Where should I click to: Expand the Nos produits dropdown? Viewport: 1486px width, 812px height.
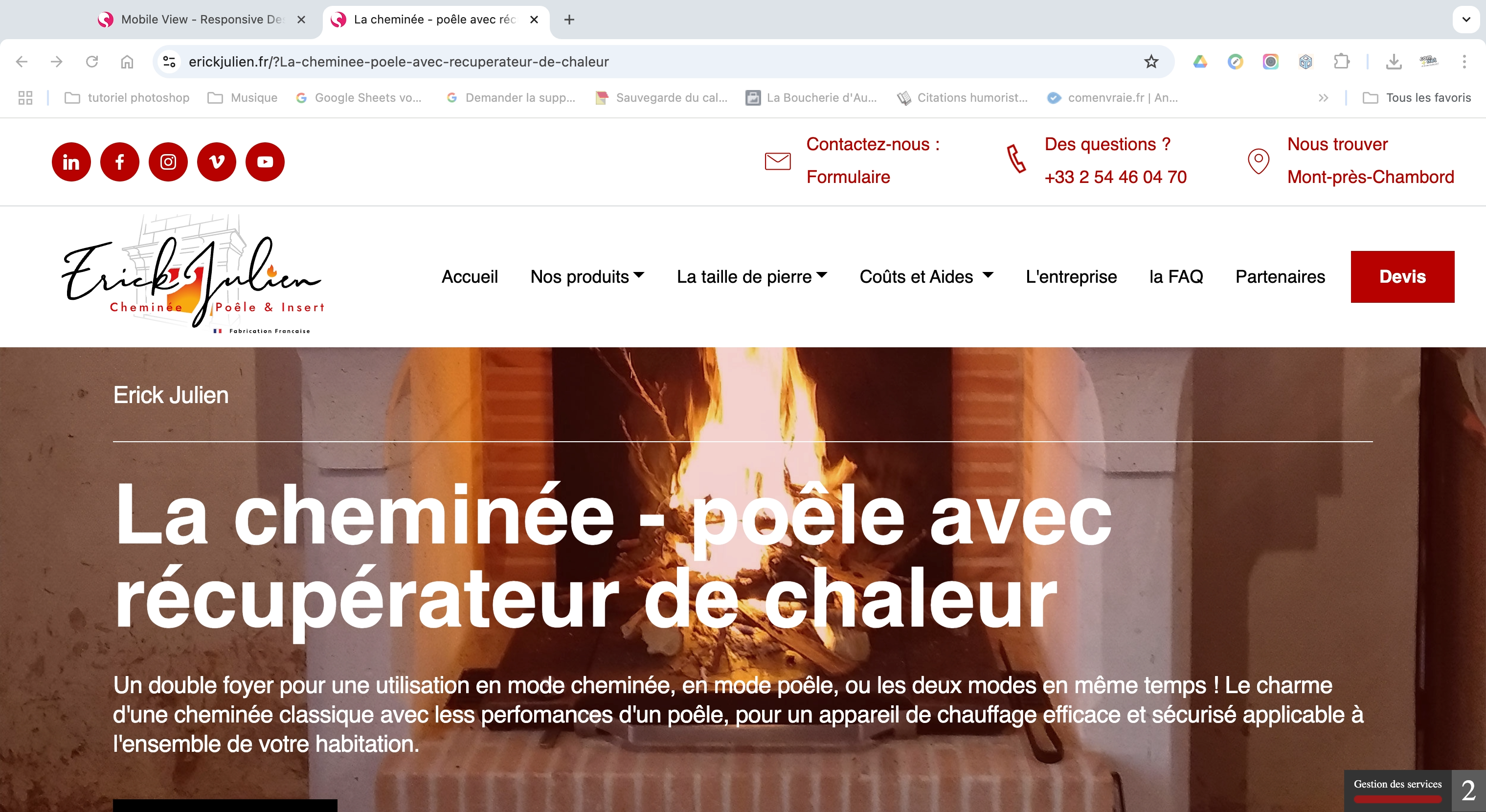pos(587,277)
